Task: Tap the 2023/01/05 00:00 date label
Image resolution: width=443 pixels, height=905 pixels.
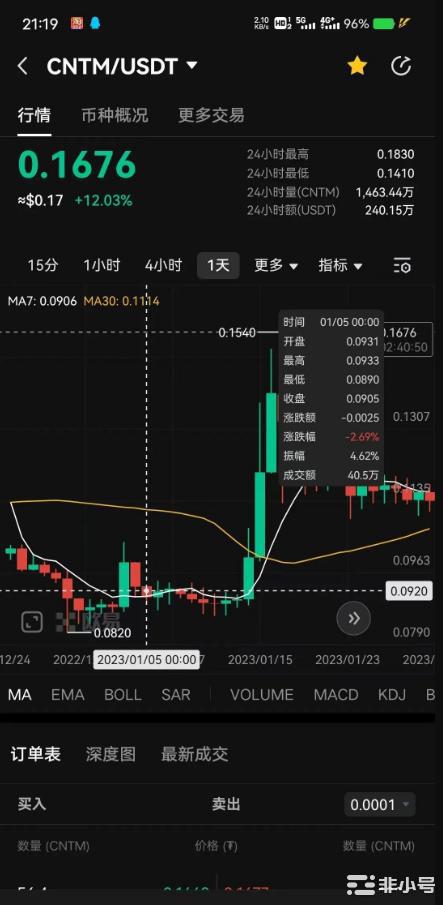Action: click(x=147, y=660)
